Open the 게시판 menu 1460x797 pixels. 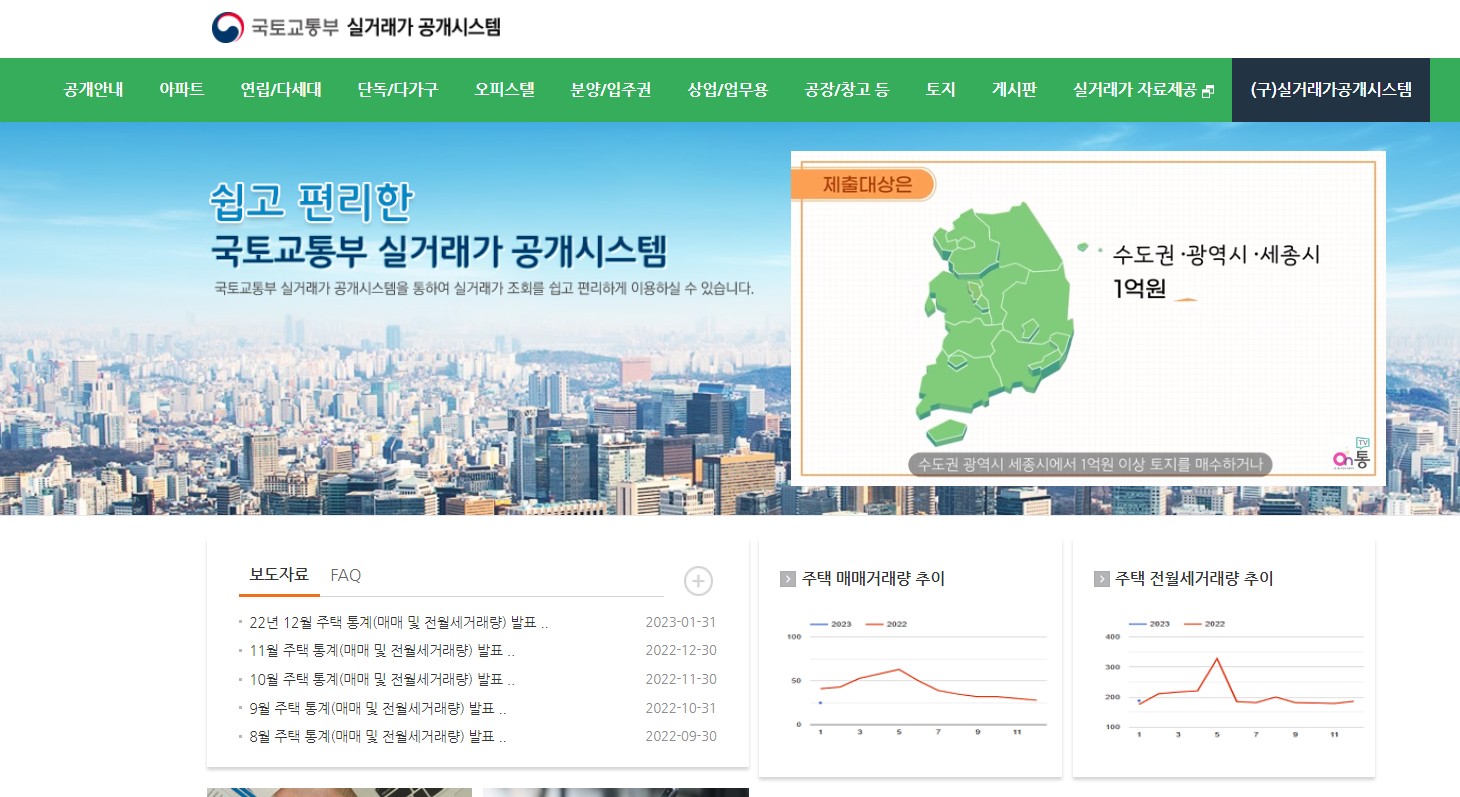coord(1013,89)
